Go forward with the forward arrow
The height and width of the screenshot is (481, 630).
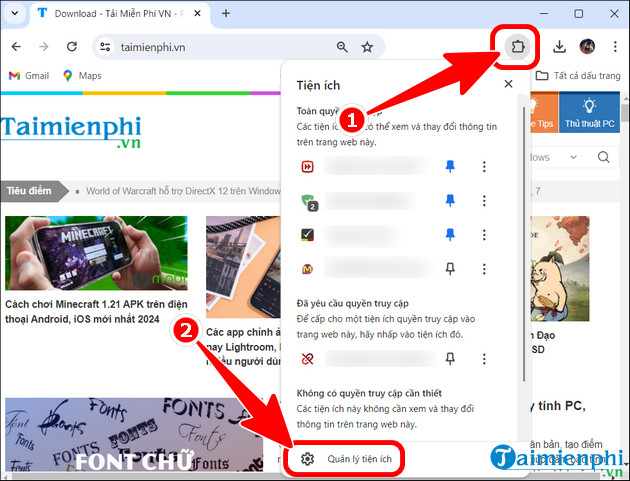[43, 47]
